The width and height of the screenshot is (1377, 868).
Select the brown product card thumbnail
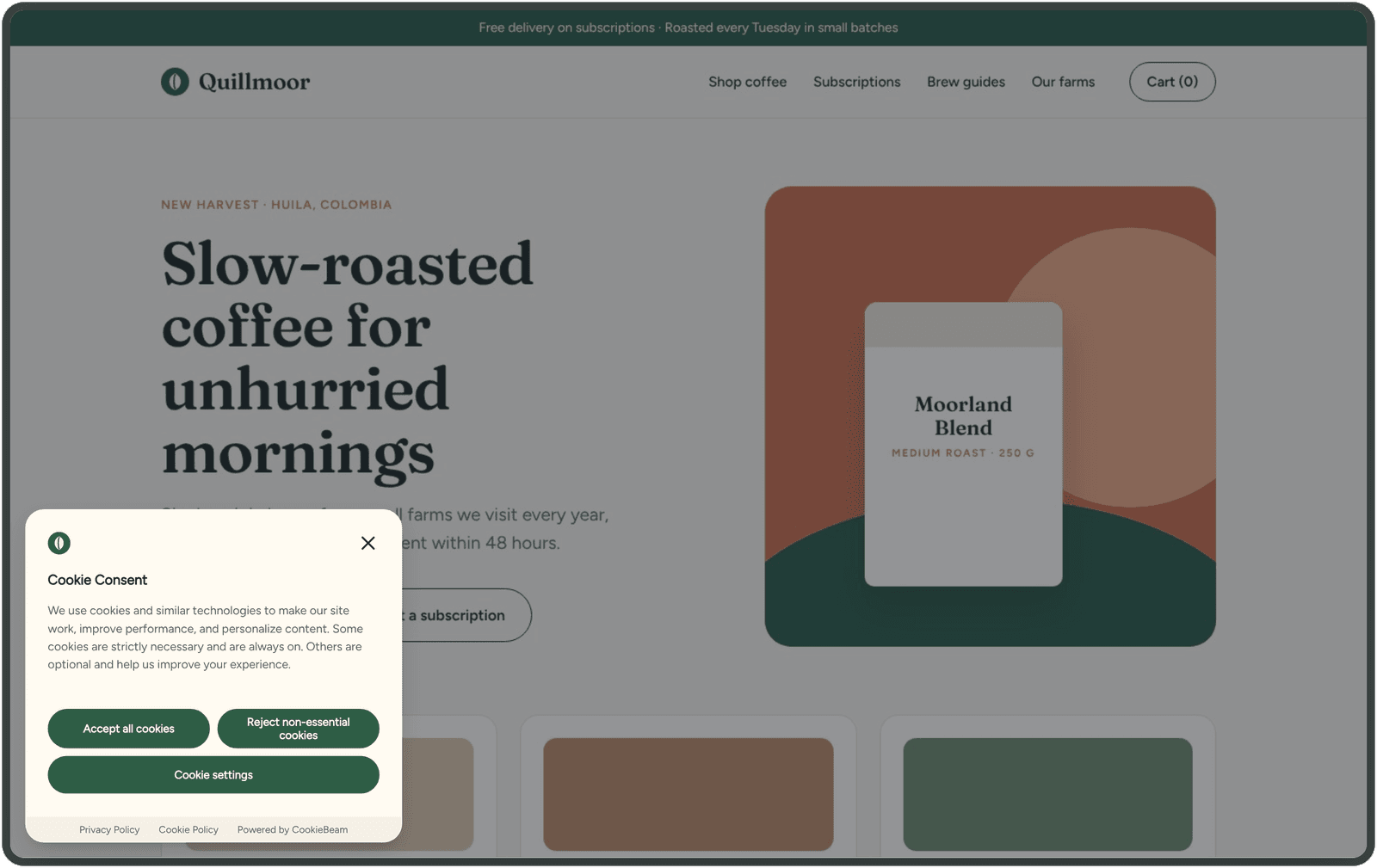(688, 794)
